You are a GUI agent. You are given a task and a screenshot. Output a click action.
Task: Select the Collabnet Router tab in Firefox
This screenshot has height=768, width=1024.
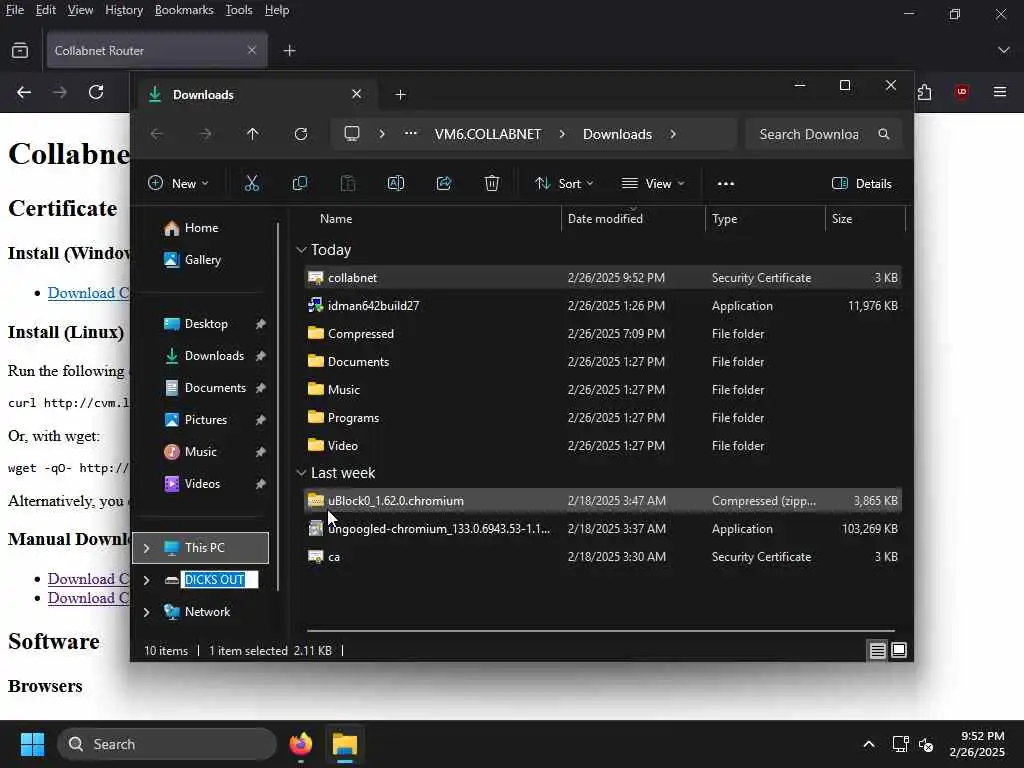click(157, 50)
